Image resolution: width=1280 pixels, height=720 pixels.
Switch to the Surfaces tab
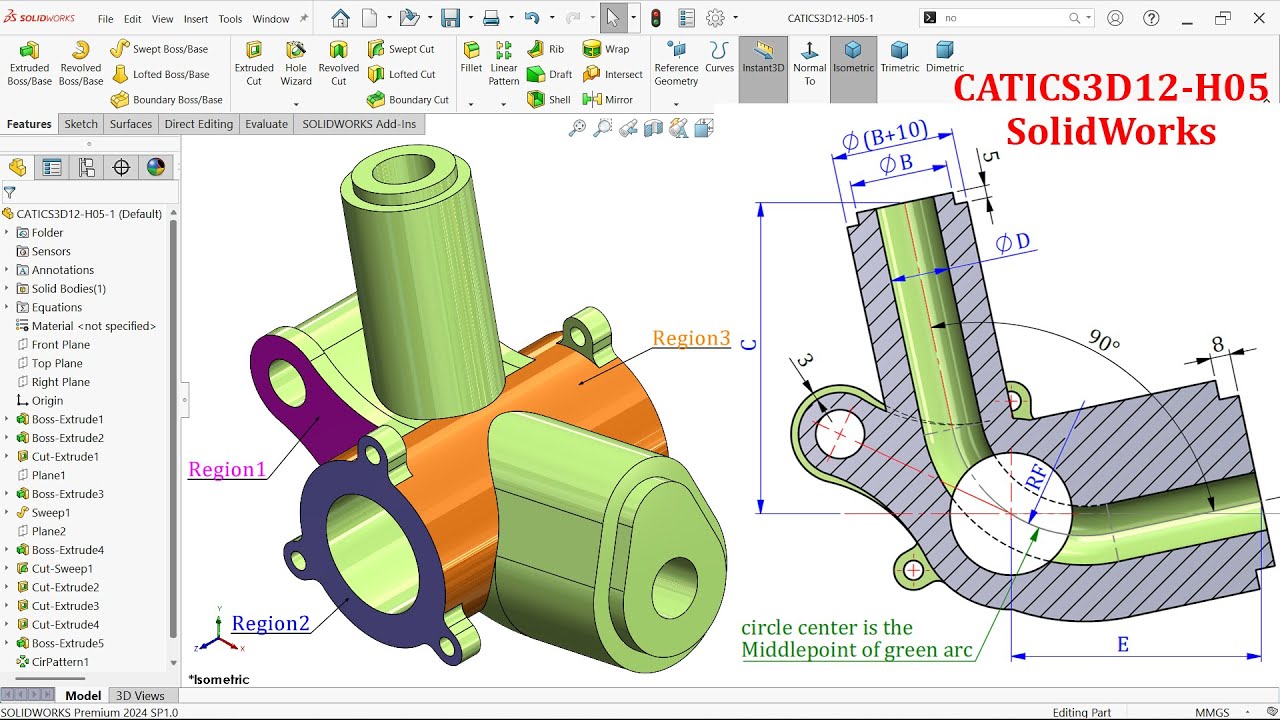pyautogui.click(x=131, y=124)
